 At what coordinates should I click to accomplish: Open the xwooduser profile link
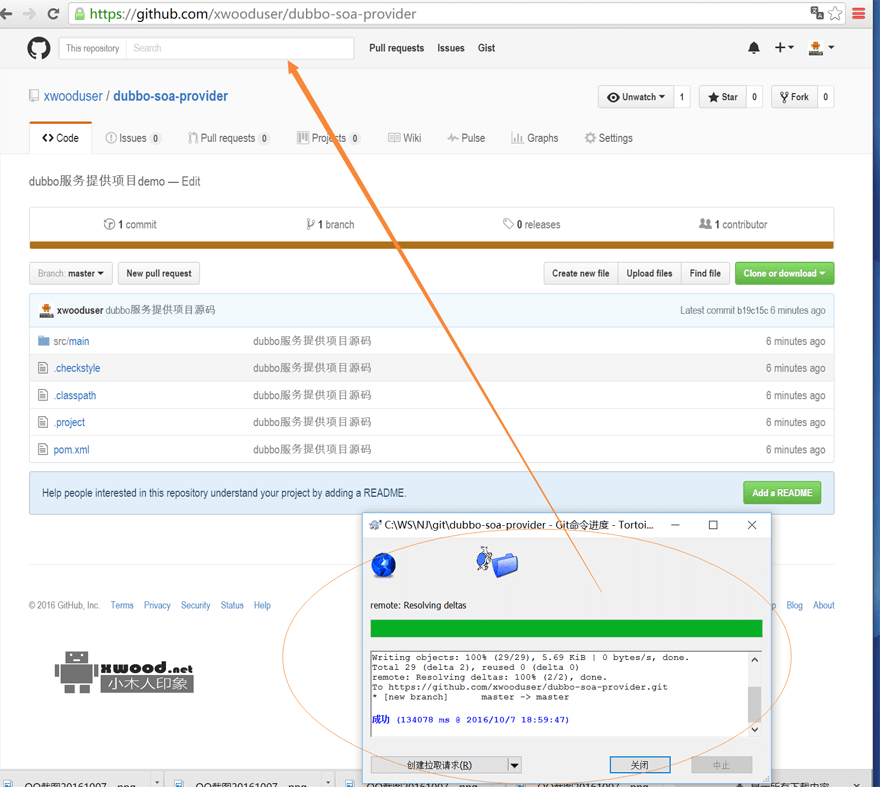click(73, 96)
